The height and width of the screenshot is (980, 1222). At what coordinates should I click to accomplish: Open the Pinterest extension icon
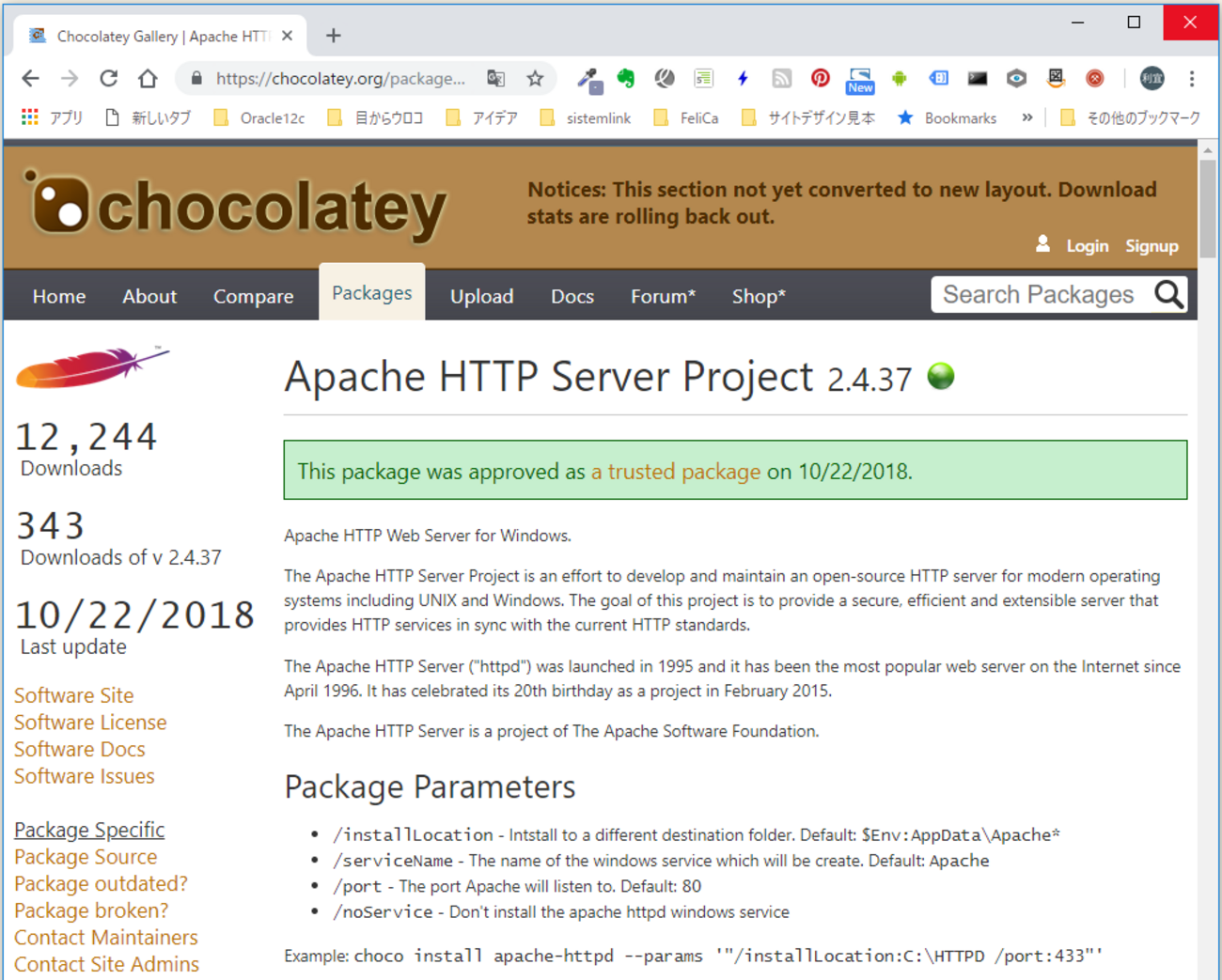click(821, 79)
